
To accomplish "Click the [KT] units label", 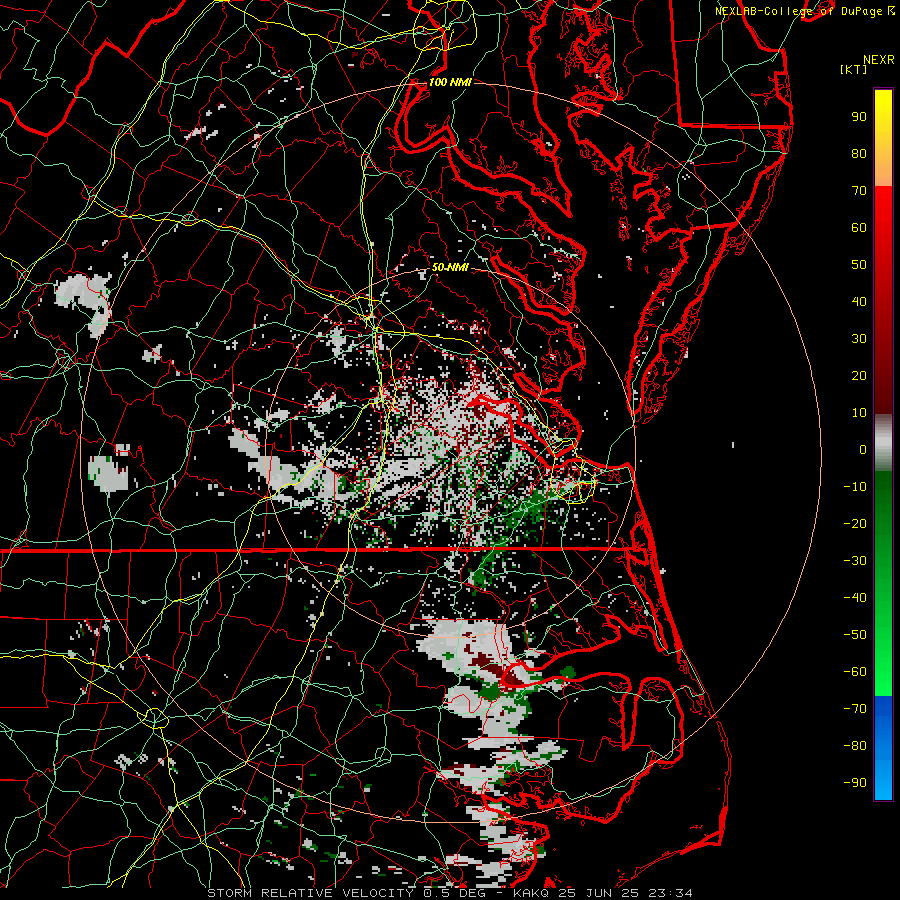I will coord(854,69).
